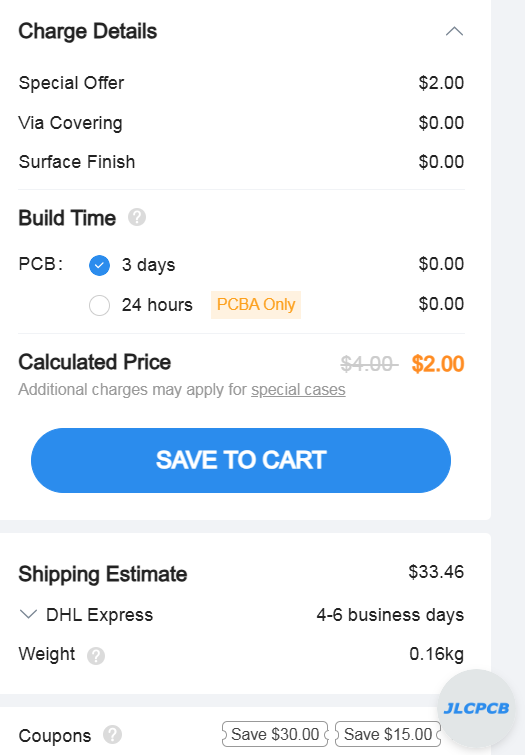This screenshot has height=755, width=525.
Task: Collapse the Charge Details section
Action: tap(454, 32)
